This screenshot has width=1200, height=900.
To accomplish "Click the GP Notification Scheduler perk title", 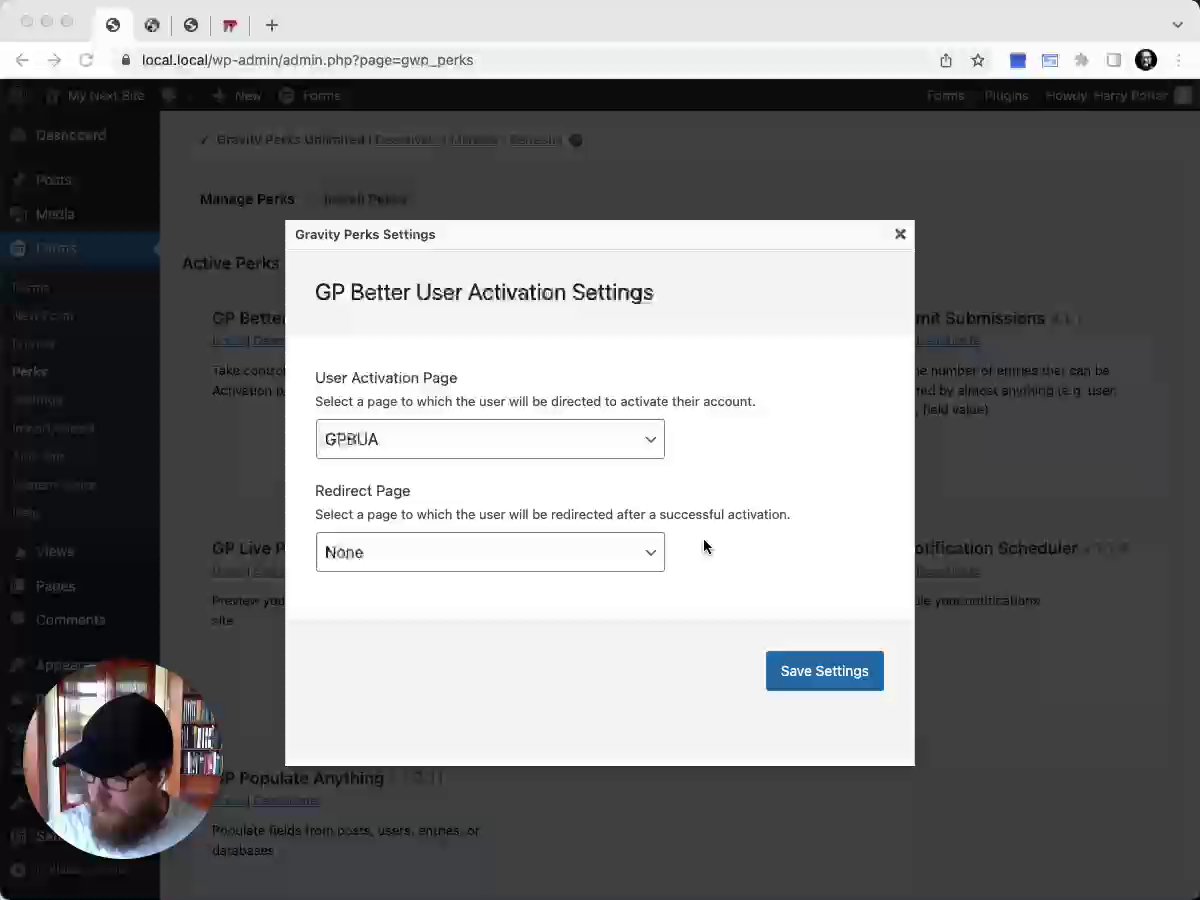I will (x=996, y=548).
